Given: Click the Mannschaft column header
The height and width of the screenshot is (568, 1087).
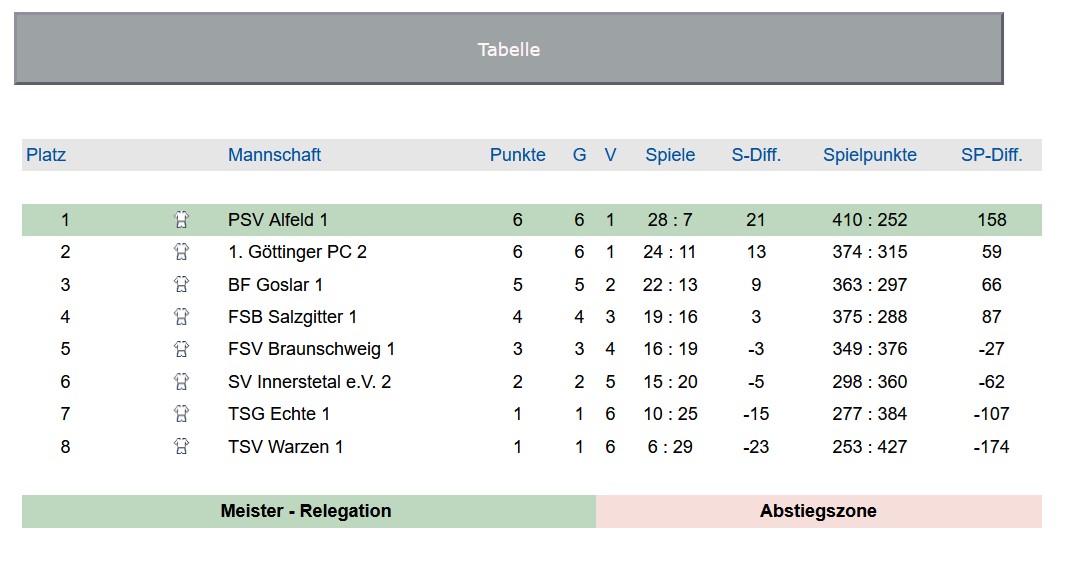Looking at the screenshot, I should click(274, 155).
